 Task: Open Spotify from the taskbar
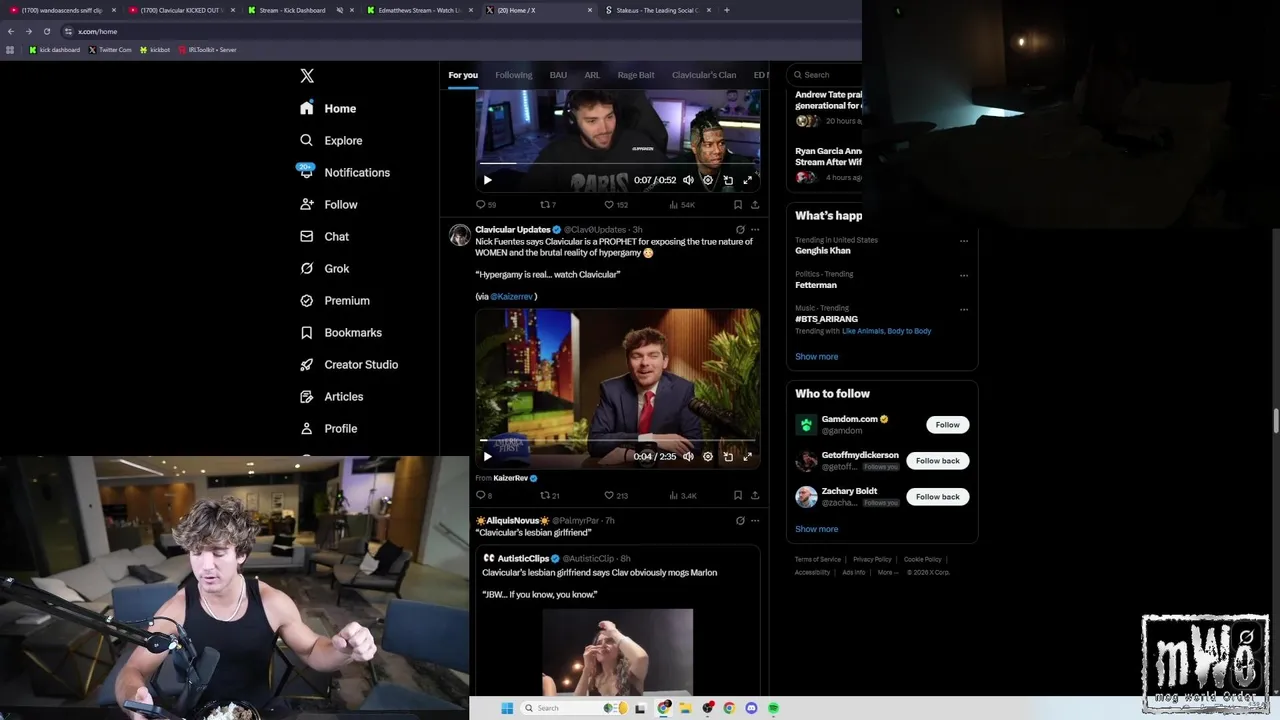774,708
